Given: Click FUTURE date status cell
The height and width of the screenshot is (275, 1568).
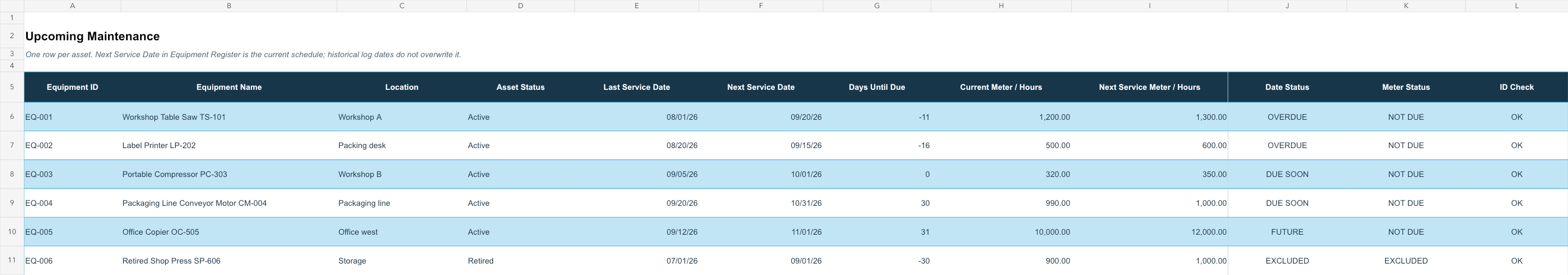Looking at the screenshot, I should (1287, 232).
